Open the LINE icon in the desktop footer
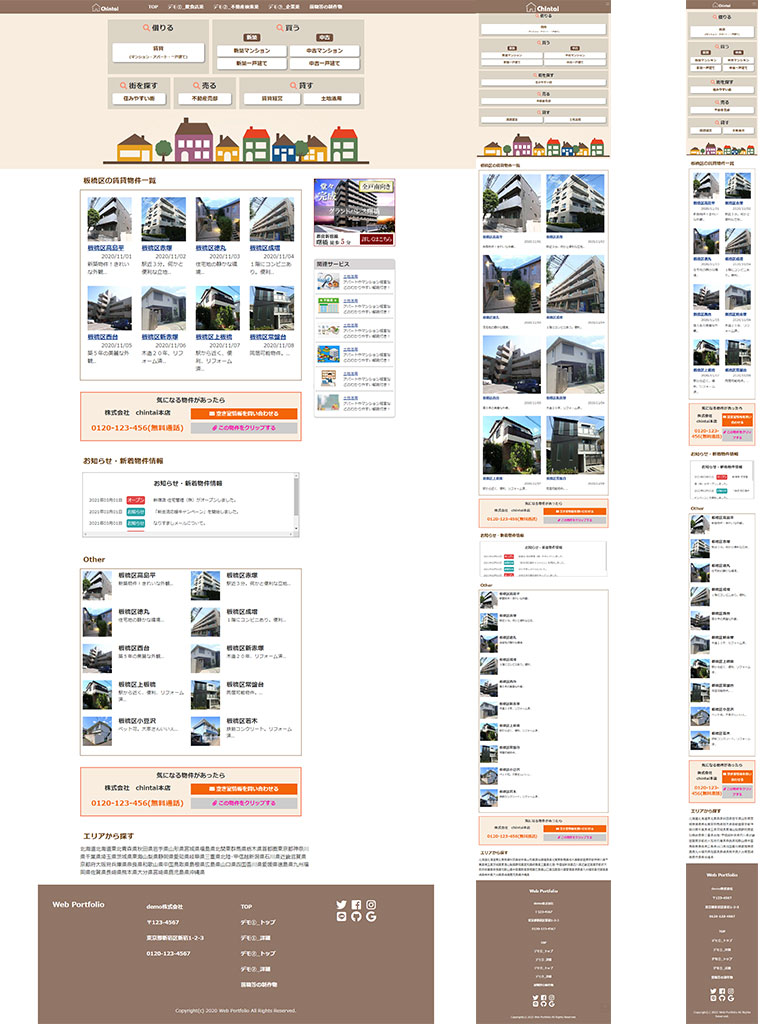The image size is (760, 1024). click(x=342, y=917)
